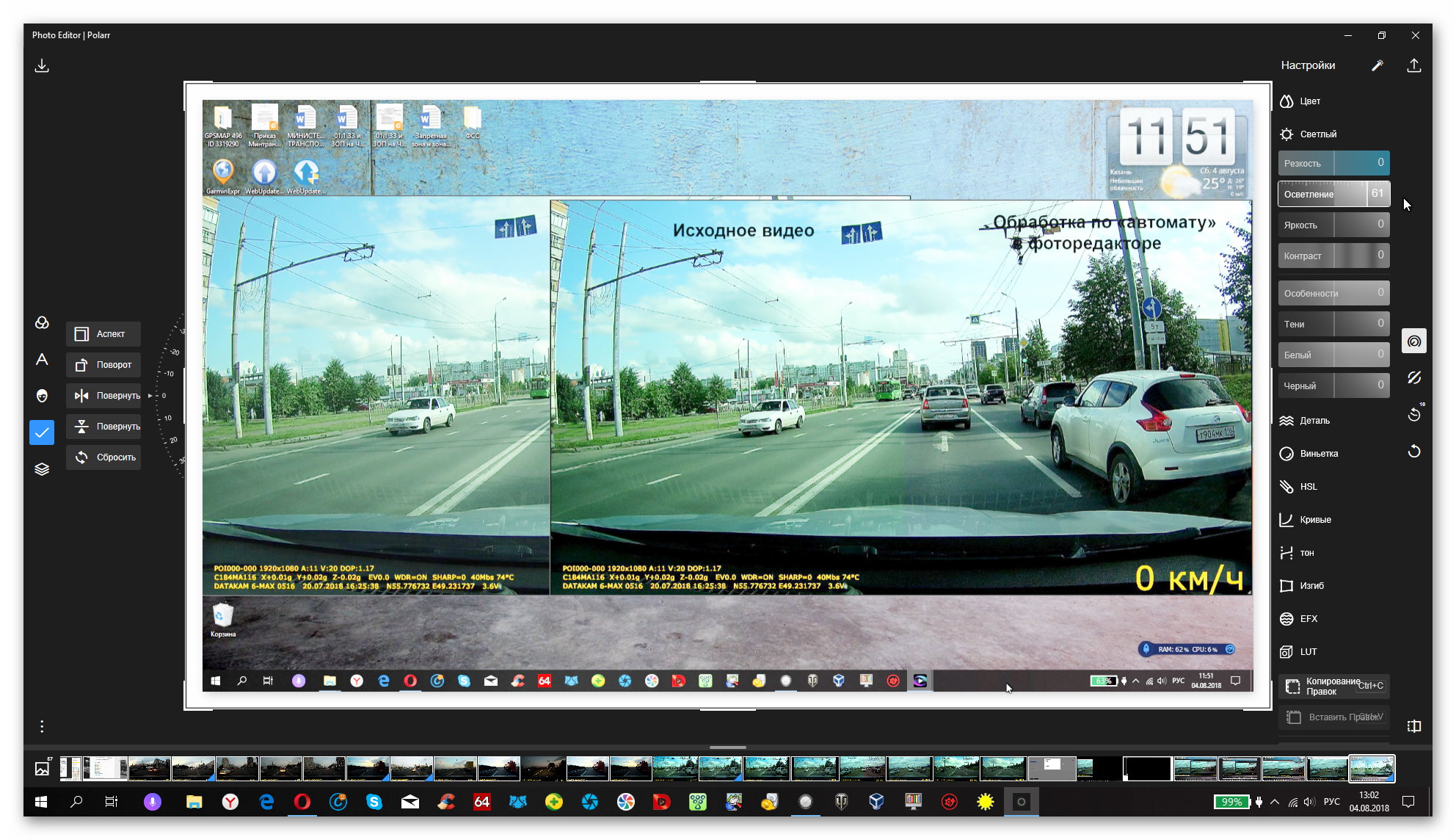
Task: Click the import photo download icon
Action: coord(42,66)
